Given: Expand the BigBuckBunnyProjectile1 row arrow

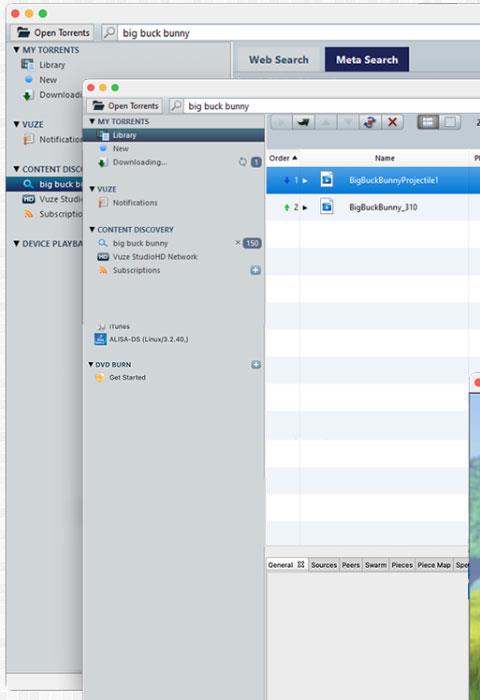Looking at the screenshot, I should coord(305,181).
